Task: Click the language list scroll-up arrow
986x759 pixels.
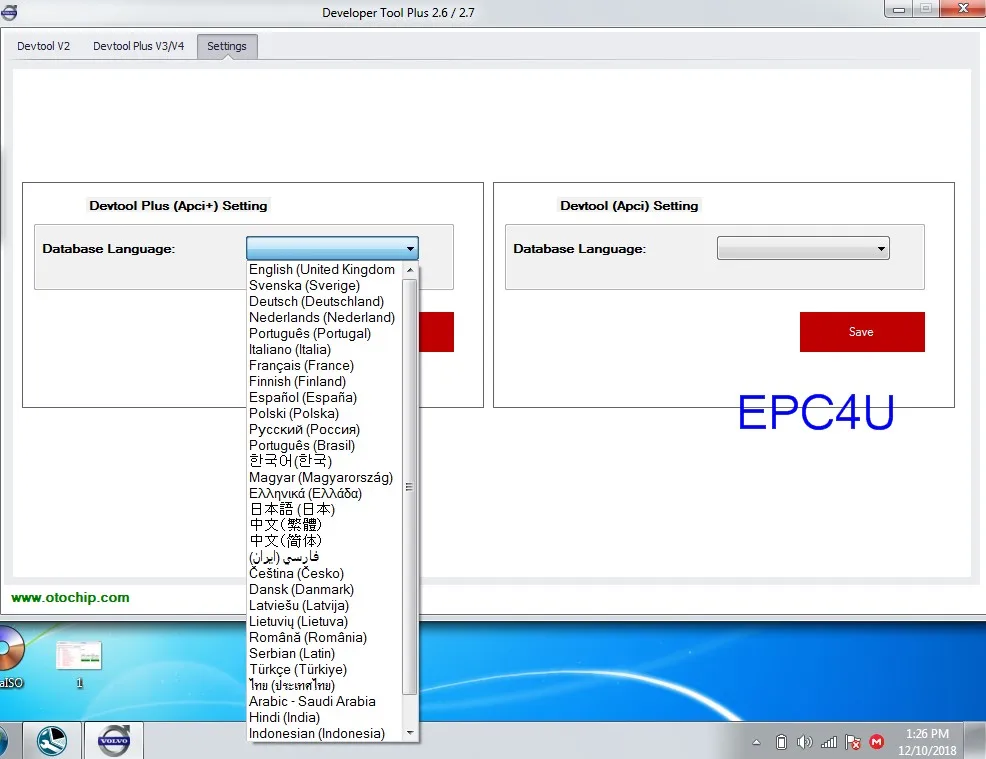Action: (x=410, y=270)
